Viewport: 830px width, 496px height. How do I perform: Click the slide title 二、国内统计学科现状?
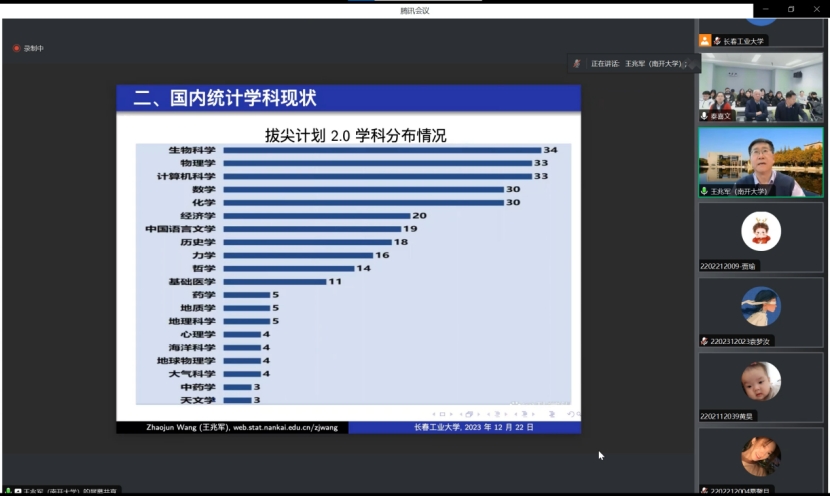click(225, 98)
